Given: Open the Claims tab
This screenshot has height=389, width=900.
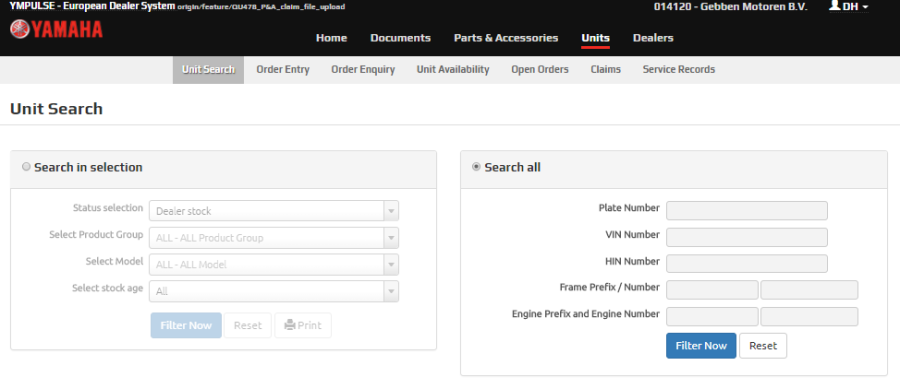Looking at the screenshot, I should tap(606, 69).
